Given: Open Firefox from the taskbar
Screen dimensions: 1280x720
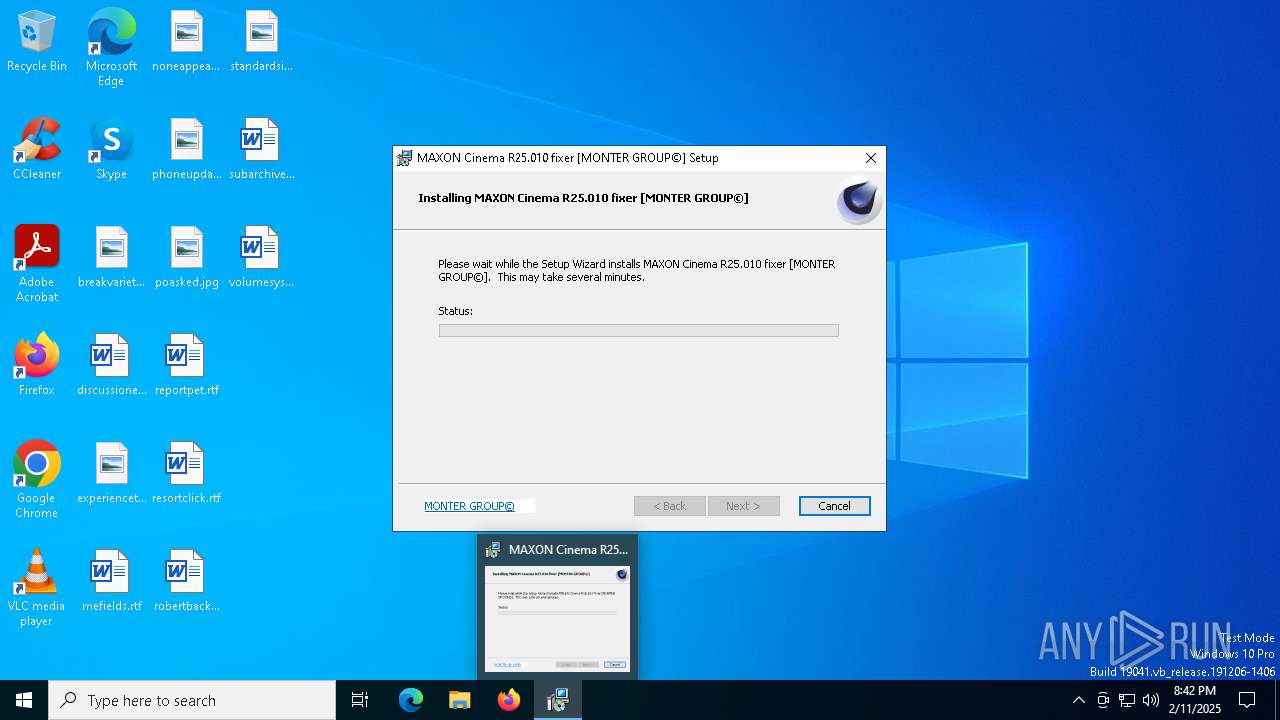Looking at the screenshot, I should [509, 700].
